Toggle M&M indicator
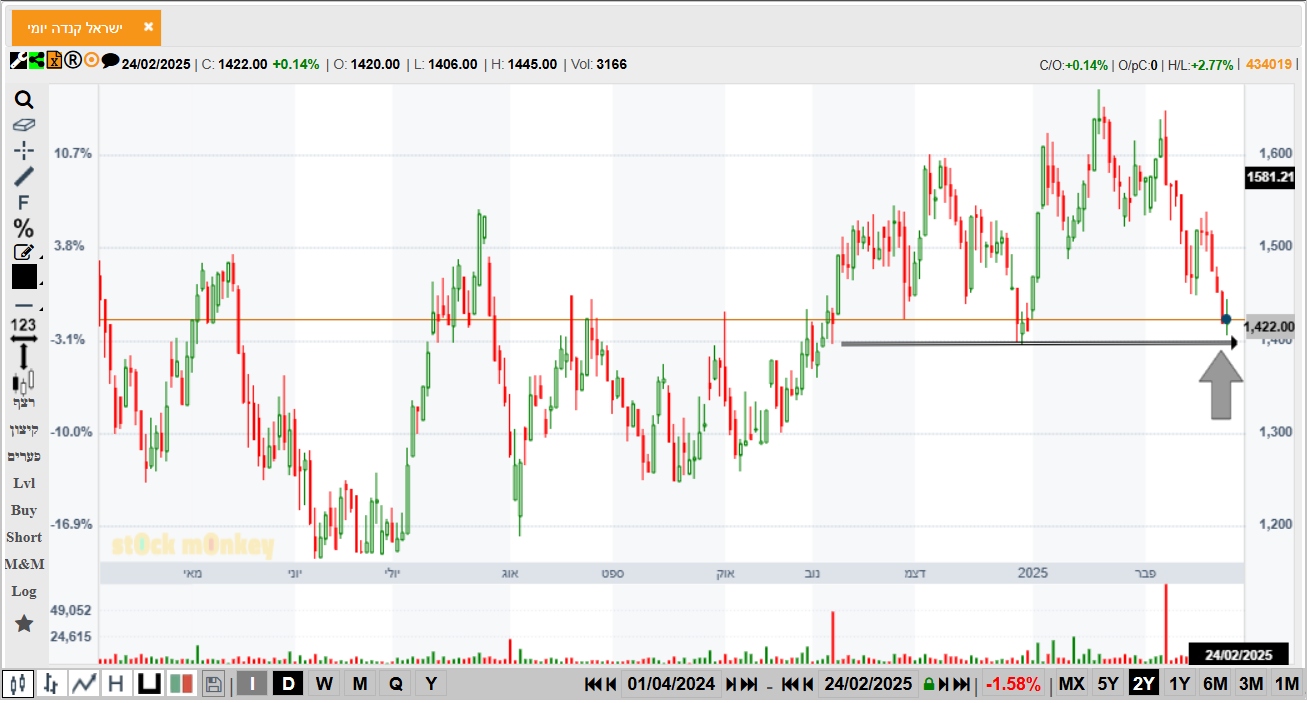 coord(24,564)
